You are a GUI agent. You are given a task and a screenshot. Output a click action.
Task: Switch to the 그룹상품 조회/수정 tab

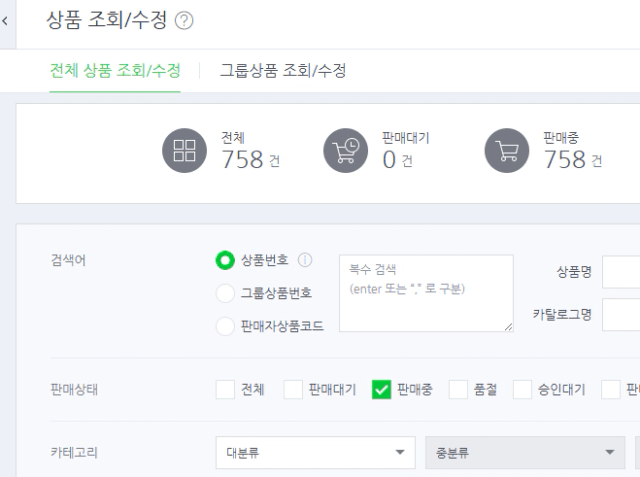click(283, 71)
